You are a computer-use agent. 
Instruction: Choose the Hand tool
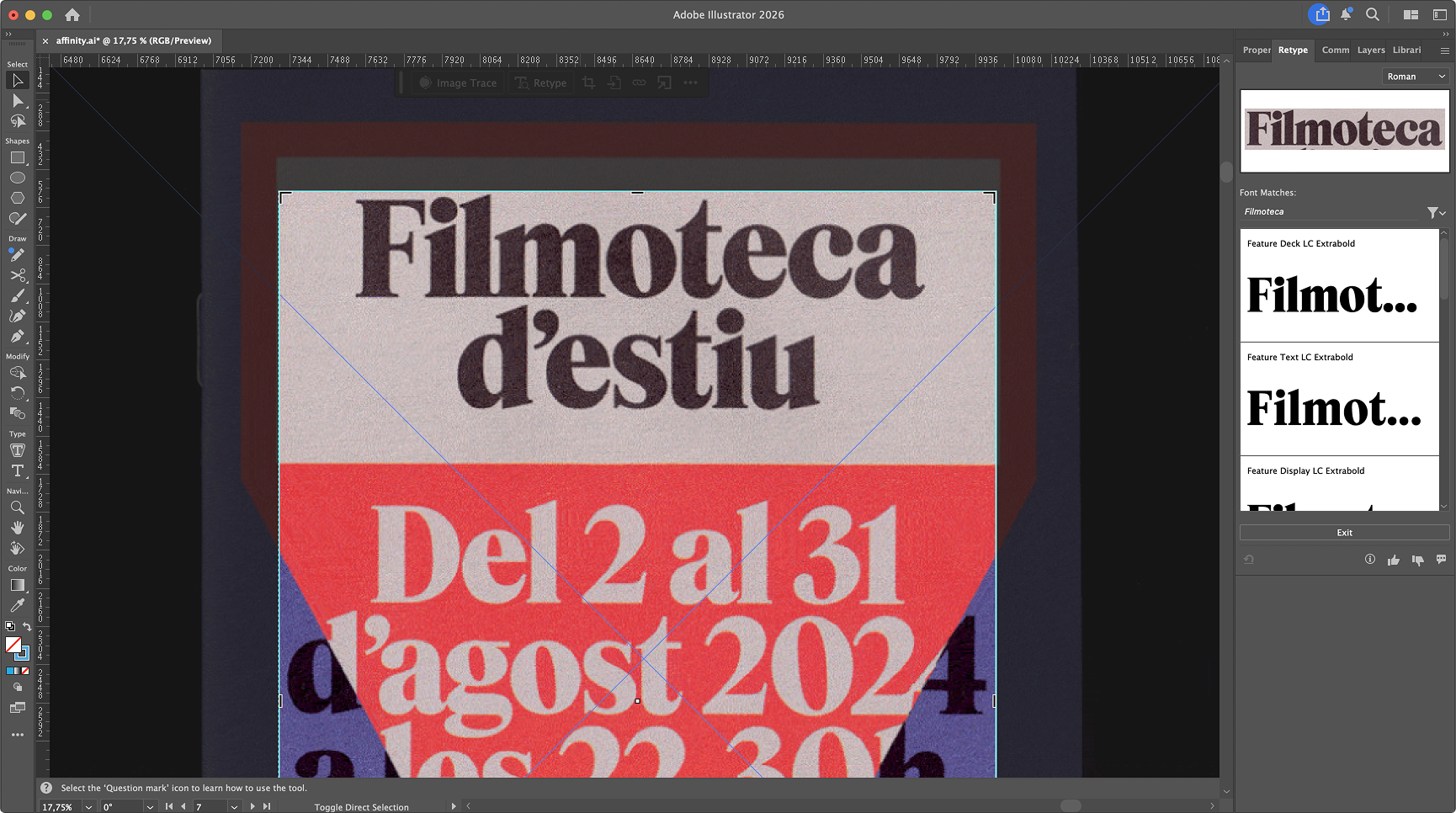click(x=17, y=528)
